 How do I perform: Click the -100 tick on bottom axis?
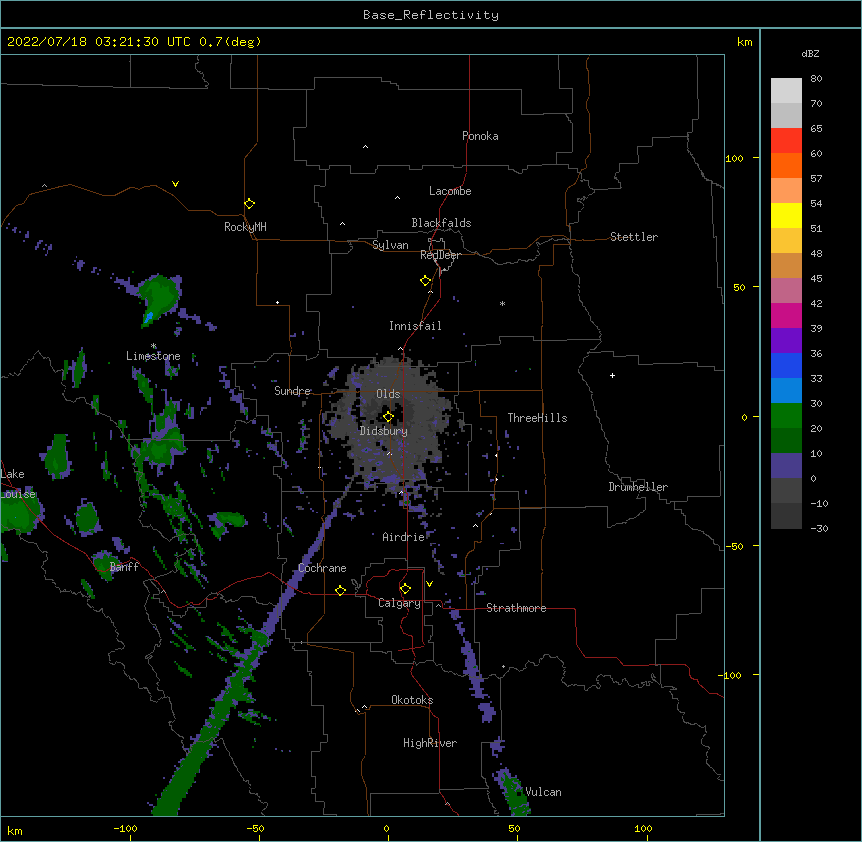(x=125, y=828)
